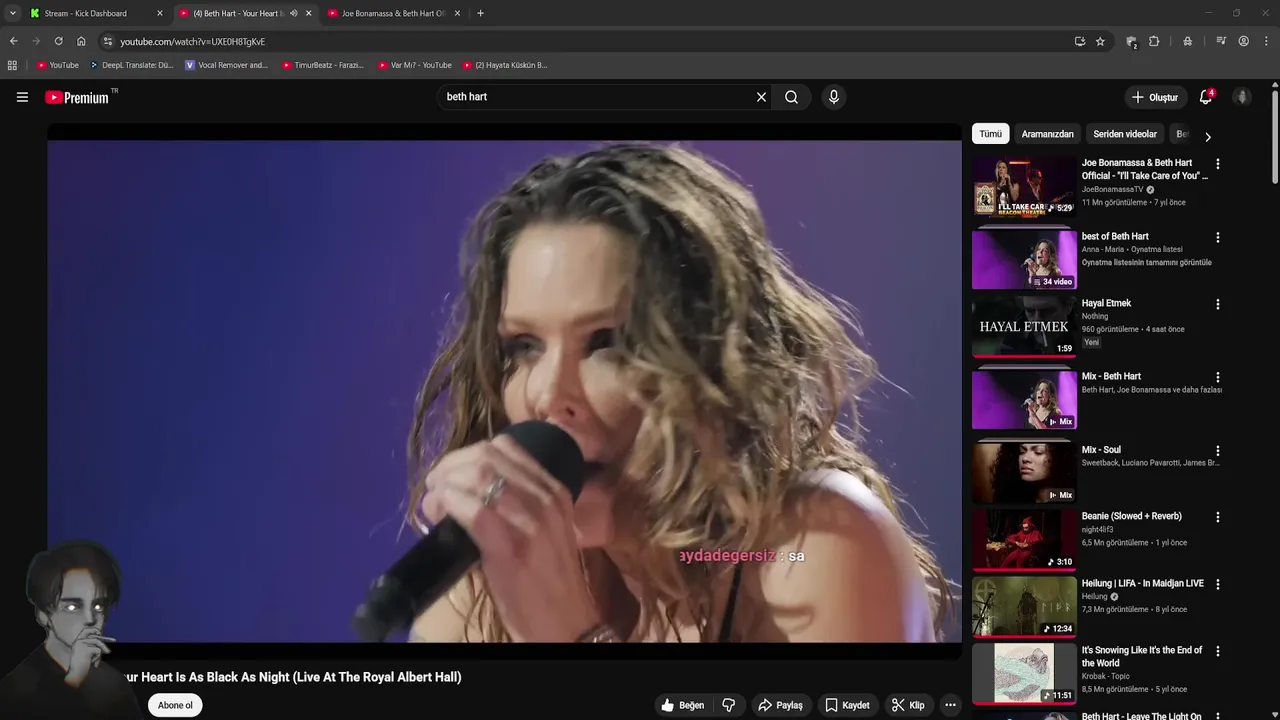The height and width of the screenshot is (720, 1280).
Task: Switch to Stream - Kick Dashboard tab
Action: [96, 13]
